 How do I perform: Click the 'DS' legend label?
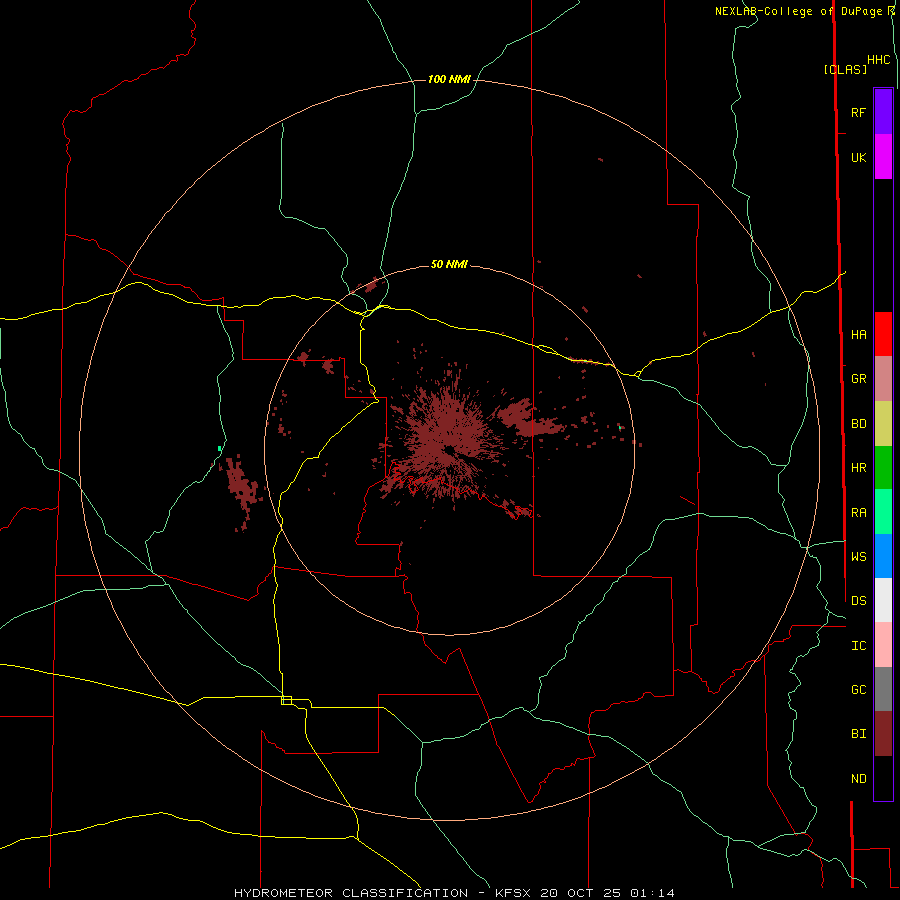[x=858, y=601]
